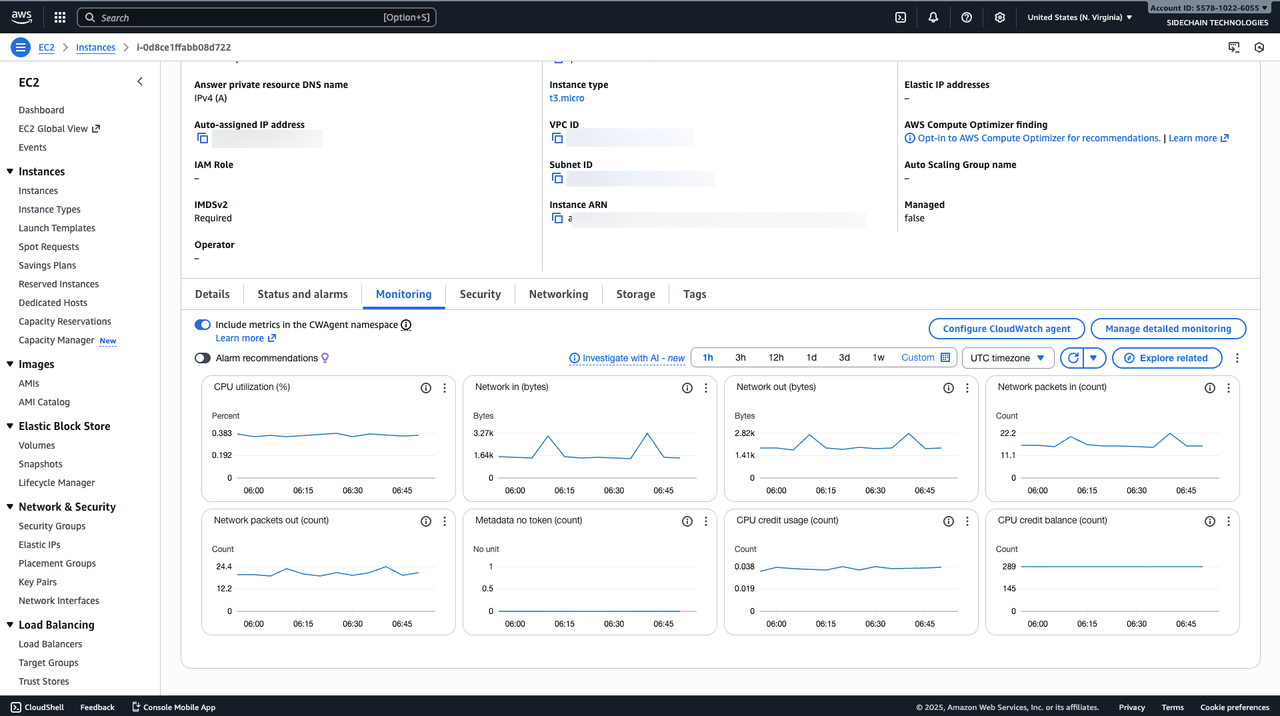Open the settings gear in top bar
The height and width of the screenshot is (716, 1280).
(x=999, y=17)
